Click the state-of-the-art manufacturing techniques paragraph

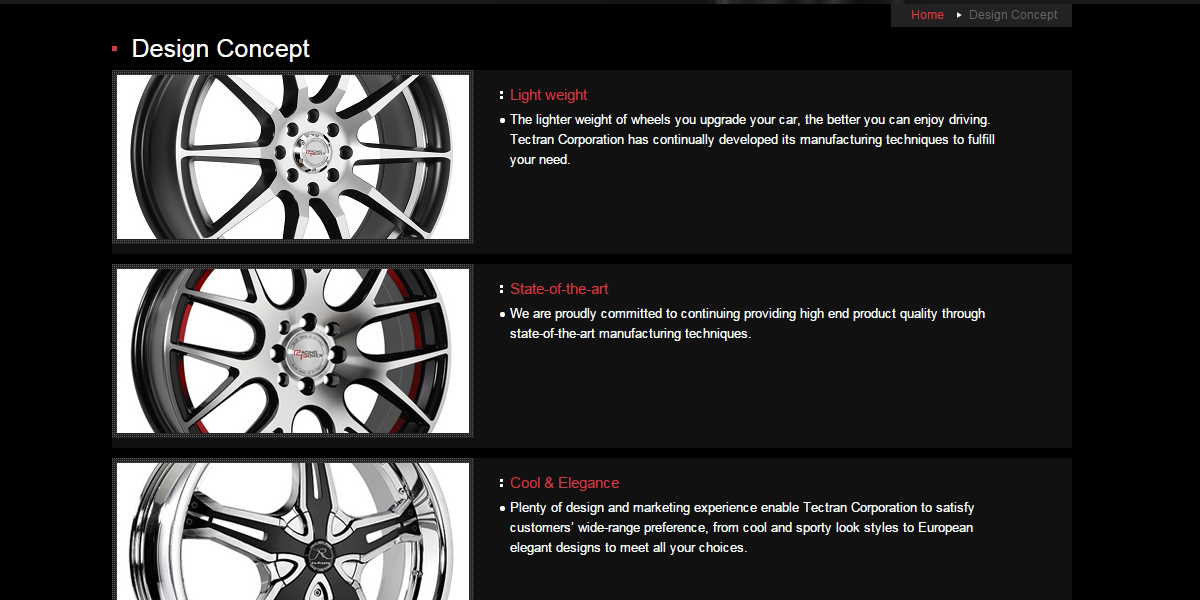pyautogui.click(x=747, y=323)
